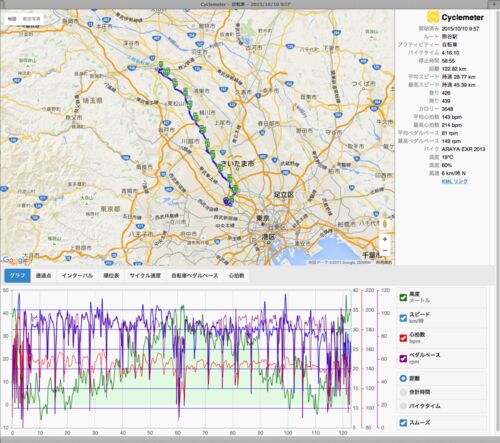Click the 東京都 label on the map
This screenshot has width=500, height=443.
click(110, 209)
